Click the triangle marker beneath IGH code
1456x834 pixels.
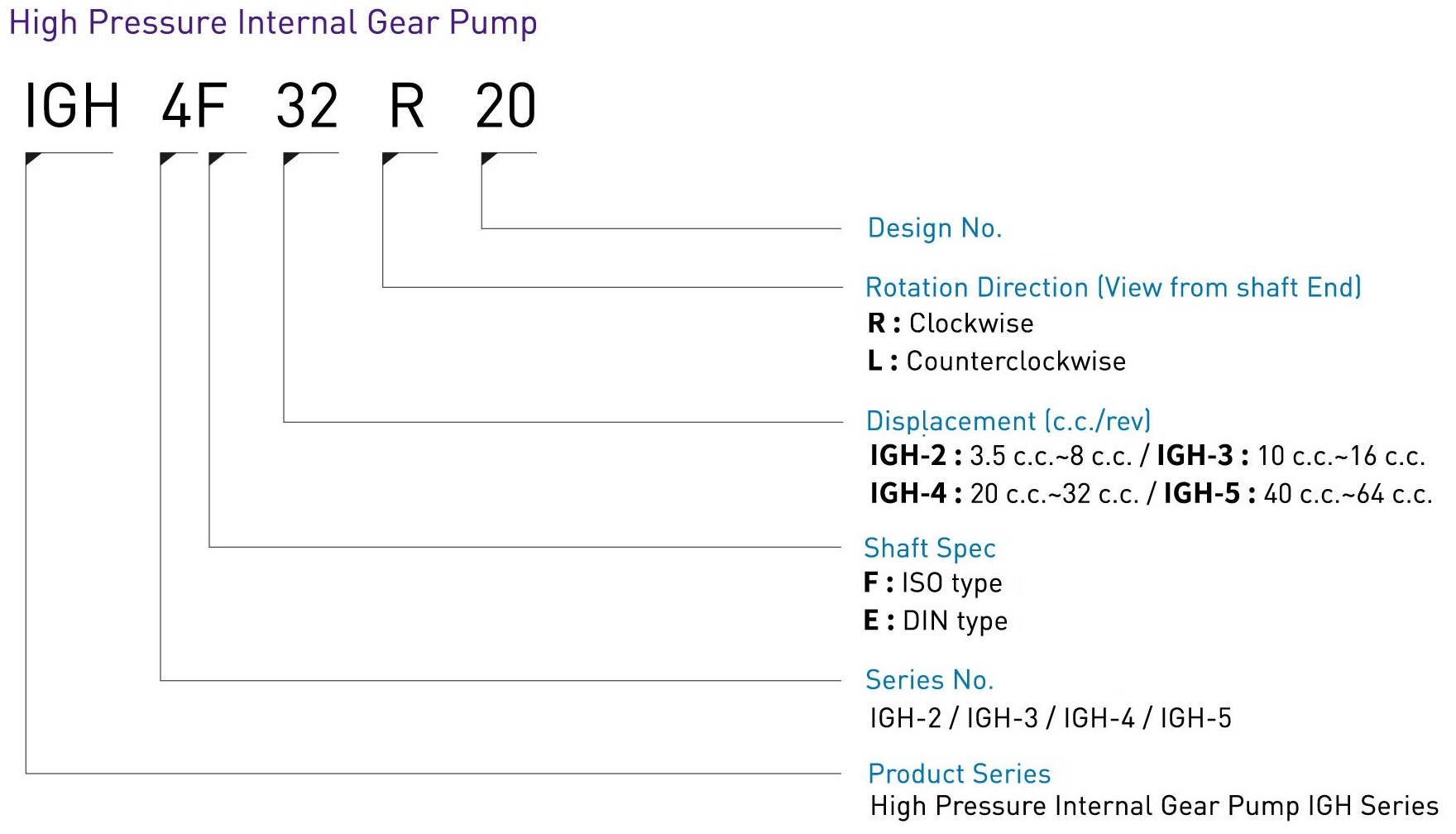click(x=31, y=158)
